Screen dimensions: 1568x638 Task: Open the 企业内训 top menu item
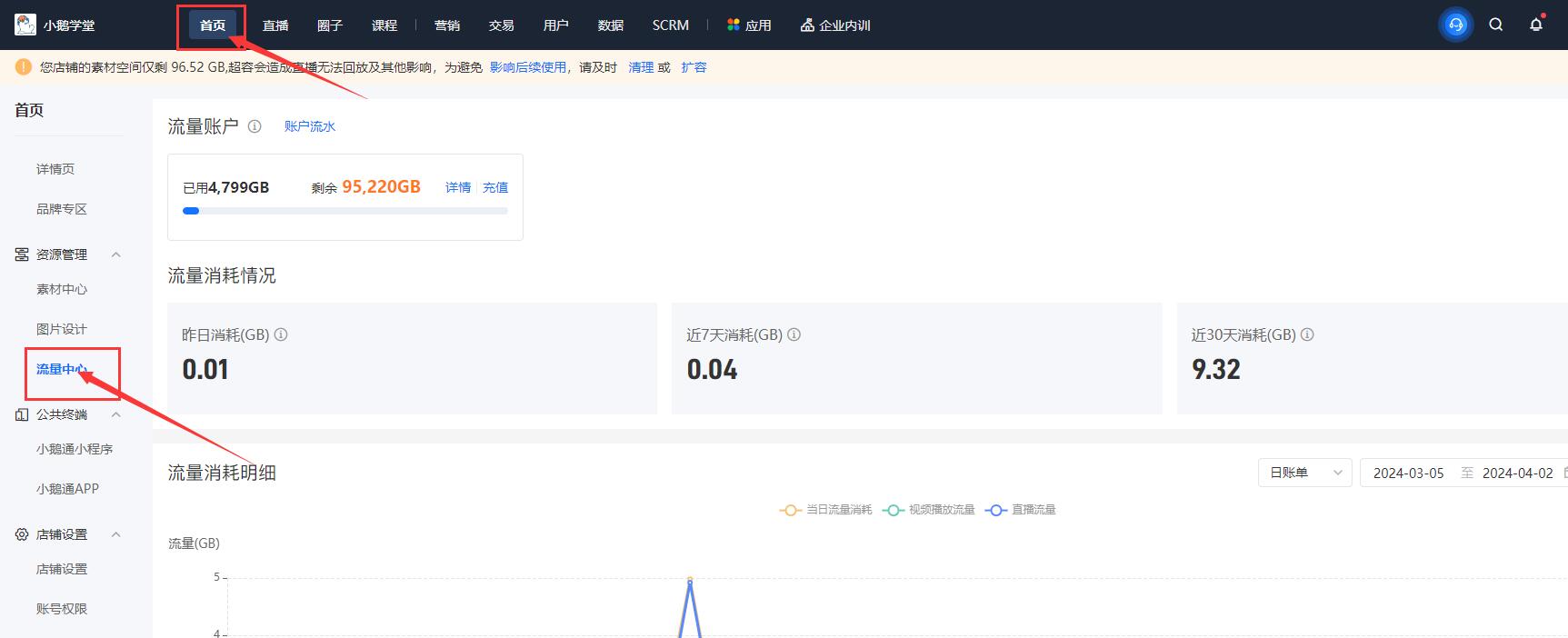[x=834, y=25]
